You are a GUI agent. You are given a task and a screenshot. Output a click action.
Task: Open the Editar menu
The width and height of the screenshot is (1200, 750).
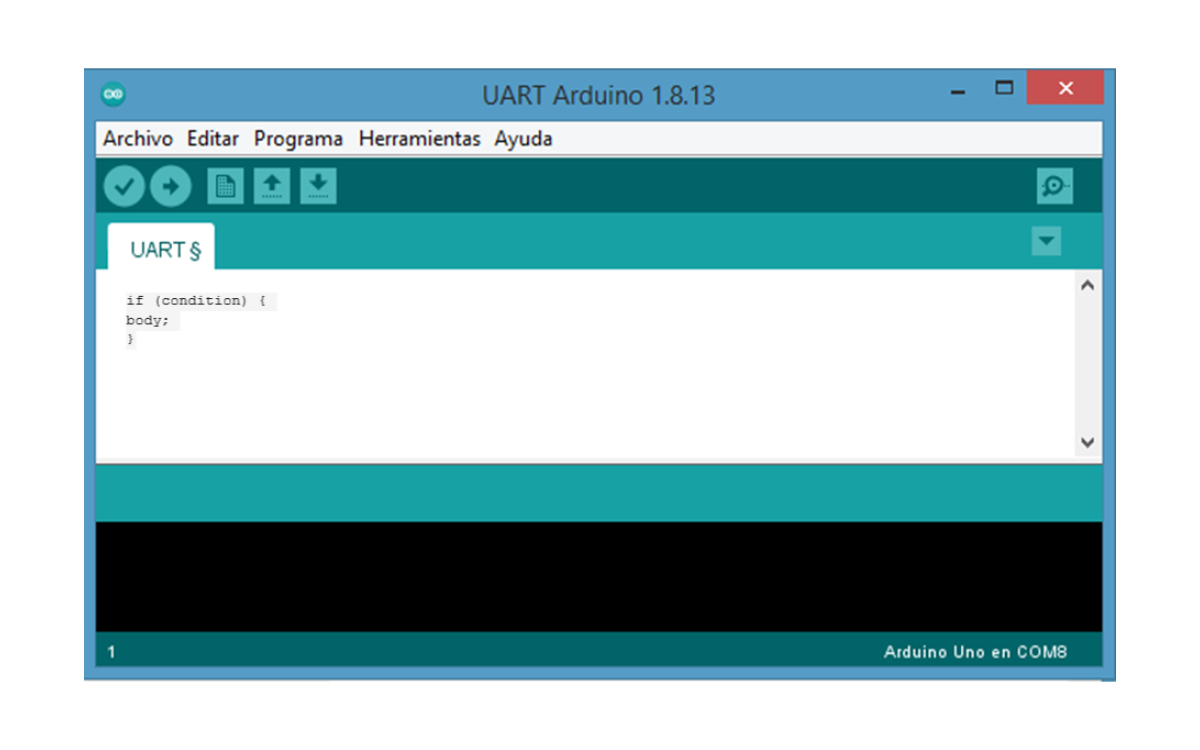click(x=213, y=139)
